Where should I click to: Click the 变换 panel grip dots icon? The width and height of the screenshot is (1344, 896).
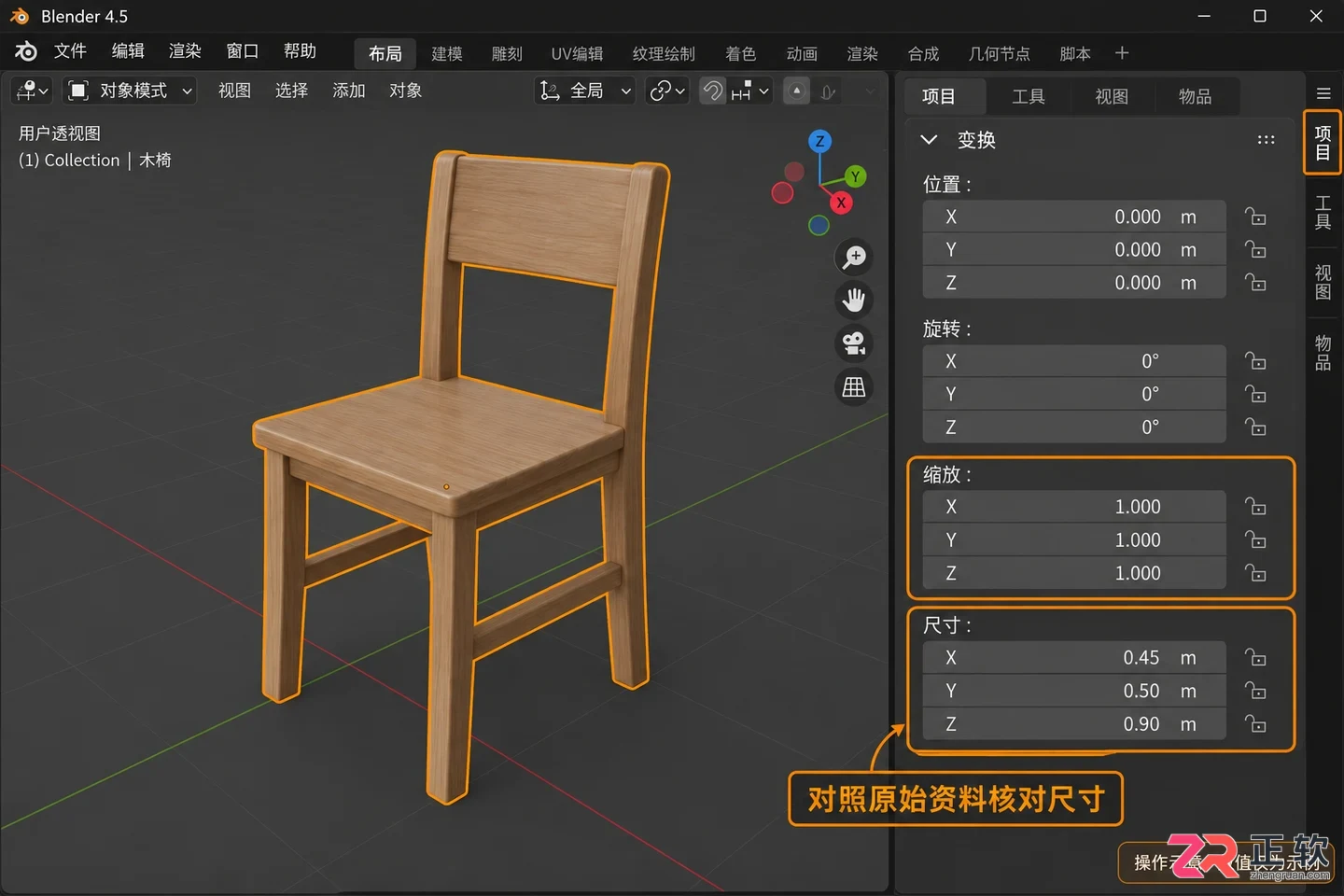click(1266, 140)
